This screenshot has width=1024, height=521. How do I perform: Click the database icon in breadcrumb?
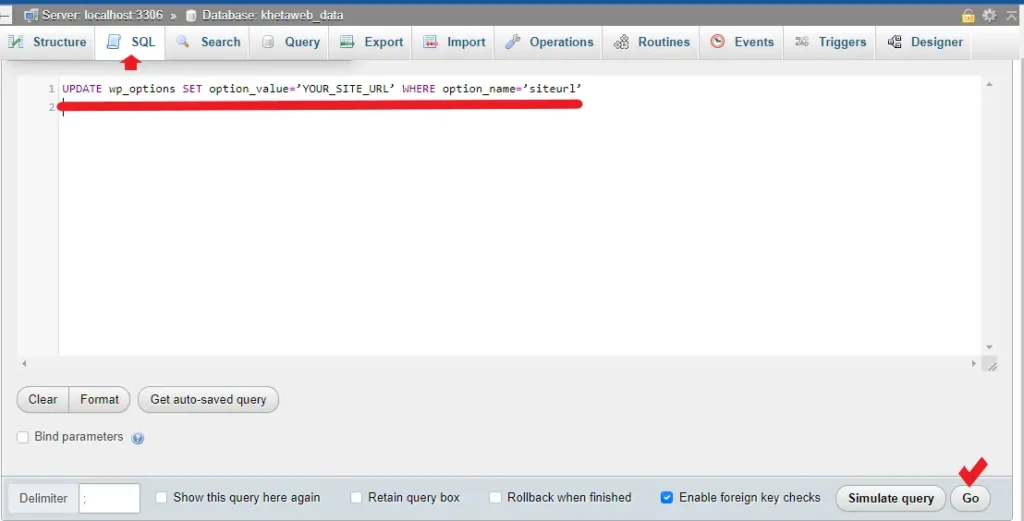click(x=191, y=15)
